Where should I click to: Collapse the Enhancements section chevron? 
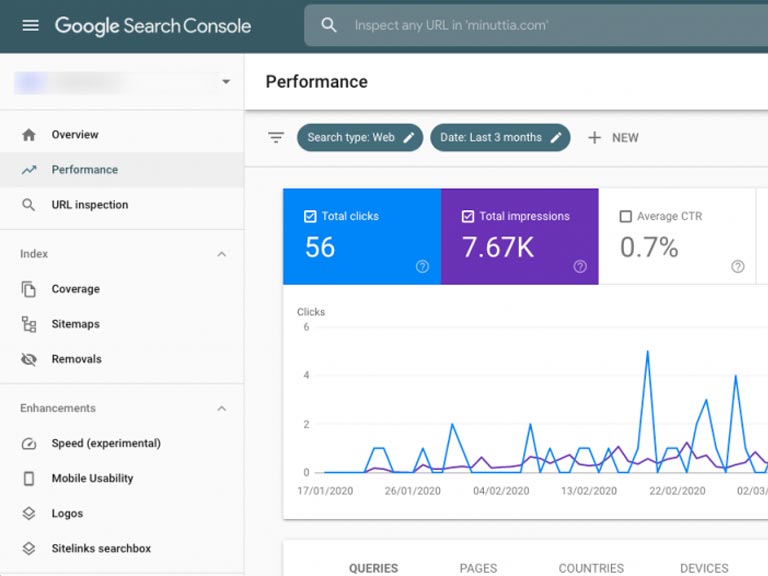tap(221, 408)
